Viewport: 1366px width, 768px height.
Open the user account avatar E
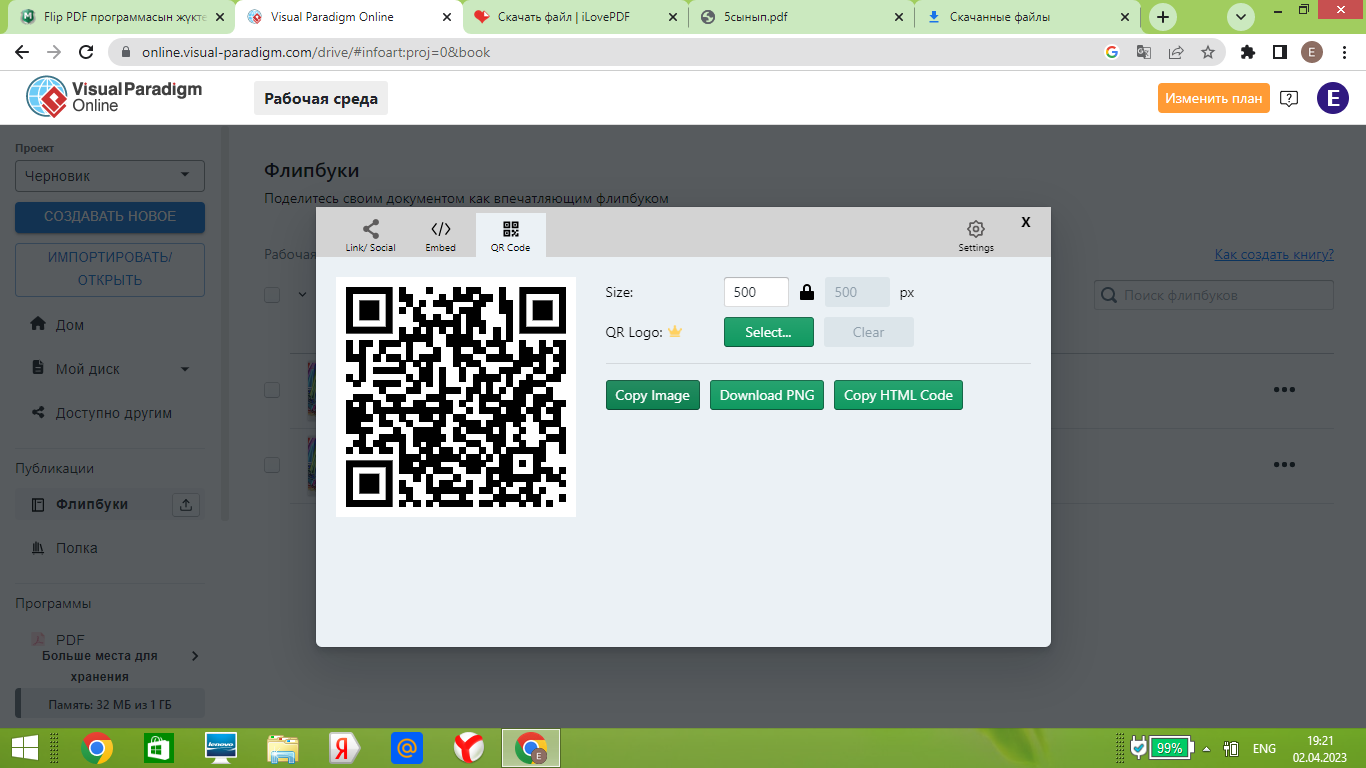pos(1333,98)
